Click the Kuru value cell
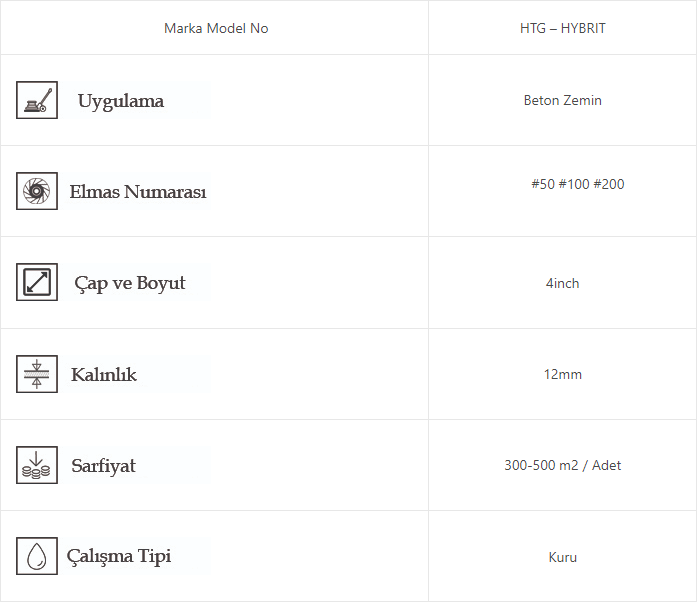This screenshot has width=699, height=602. pyautogui.click(x=563, y=557)
